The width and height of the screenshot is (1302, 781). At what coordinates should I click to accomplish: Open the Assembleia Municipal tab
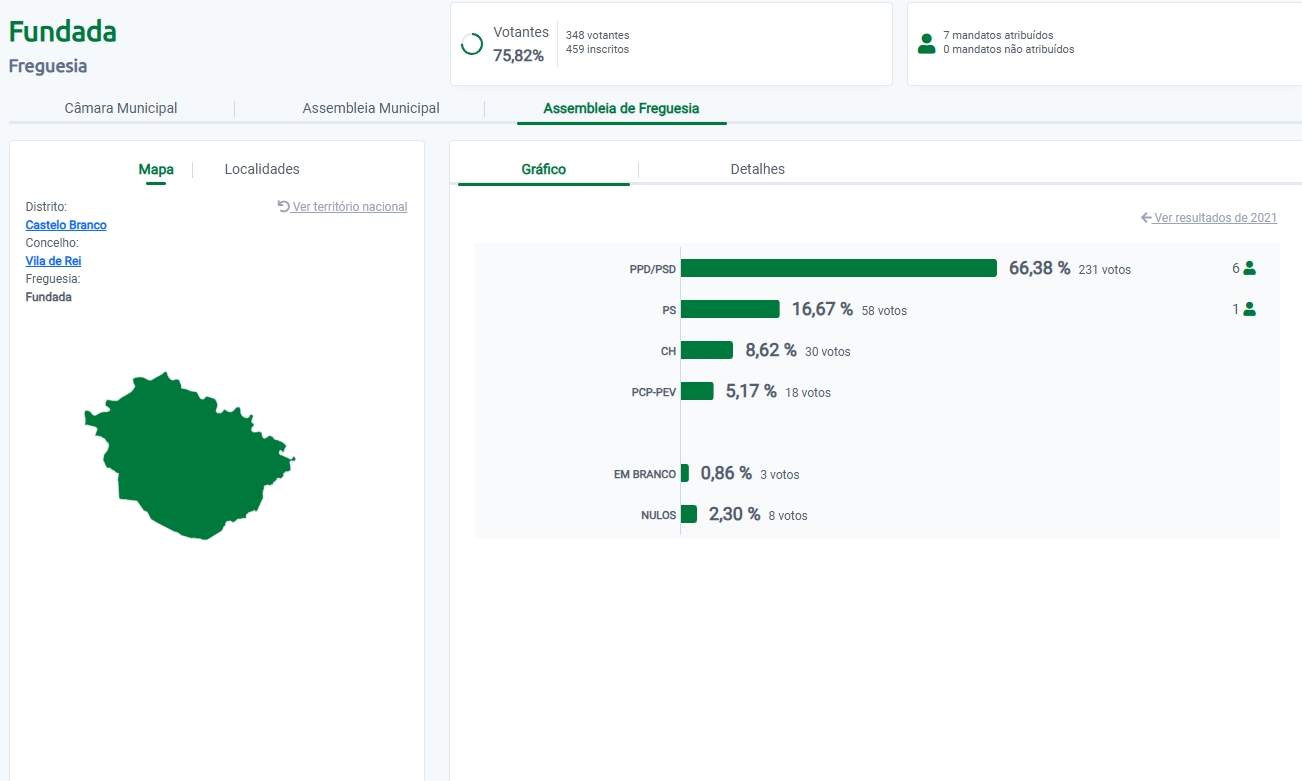(x=371, y=108)
